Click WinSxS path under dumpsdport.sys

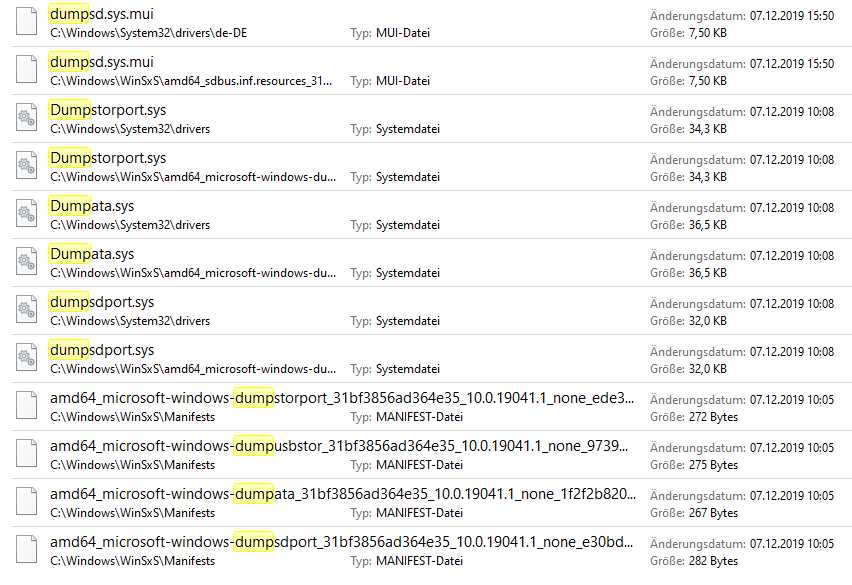pos(193,369)
